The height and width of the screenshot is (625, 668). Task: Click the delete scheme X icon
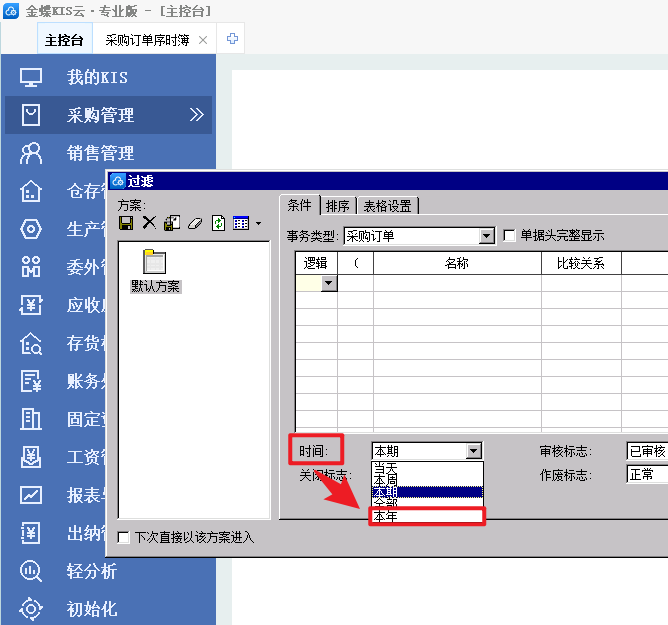pos(149,223)
